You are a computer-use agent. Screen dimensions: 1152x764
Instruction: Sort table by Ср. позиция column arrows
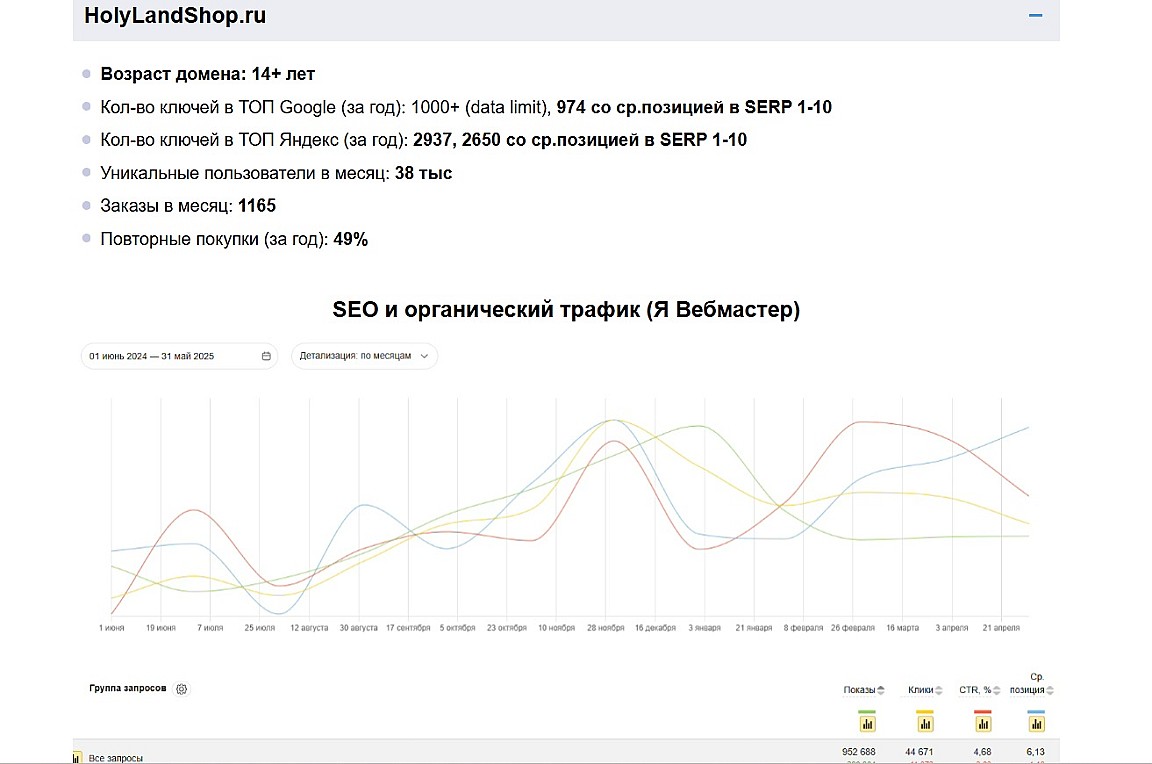(1050, 690)
